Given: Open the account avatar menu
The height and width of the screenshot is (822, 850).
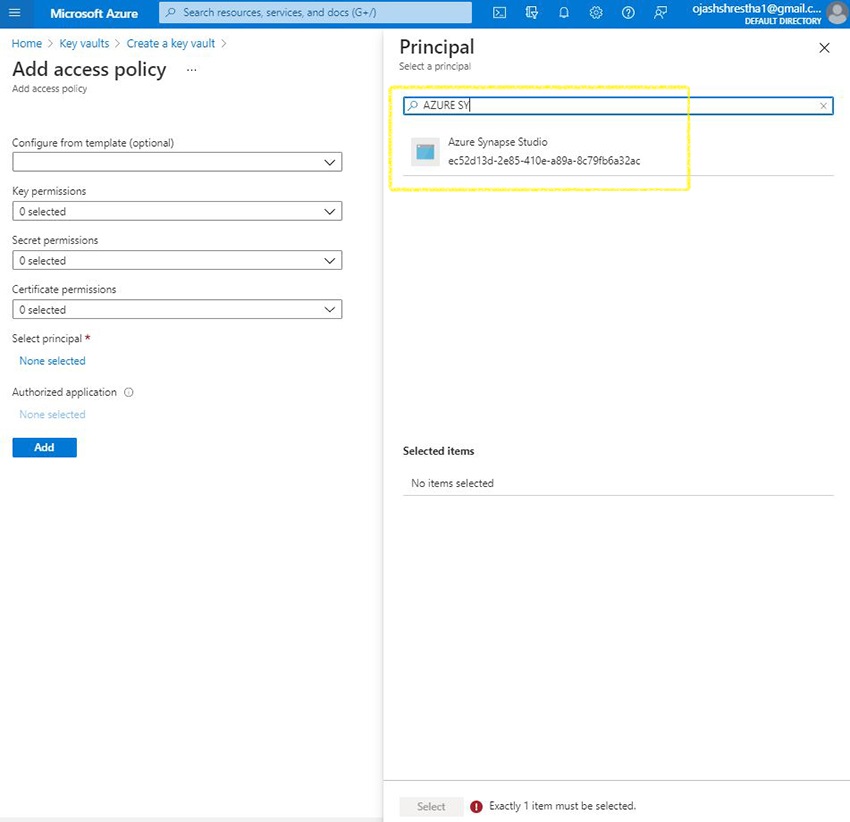Looking at the screenshot, I should click(837, 13).
